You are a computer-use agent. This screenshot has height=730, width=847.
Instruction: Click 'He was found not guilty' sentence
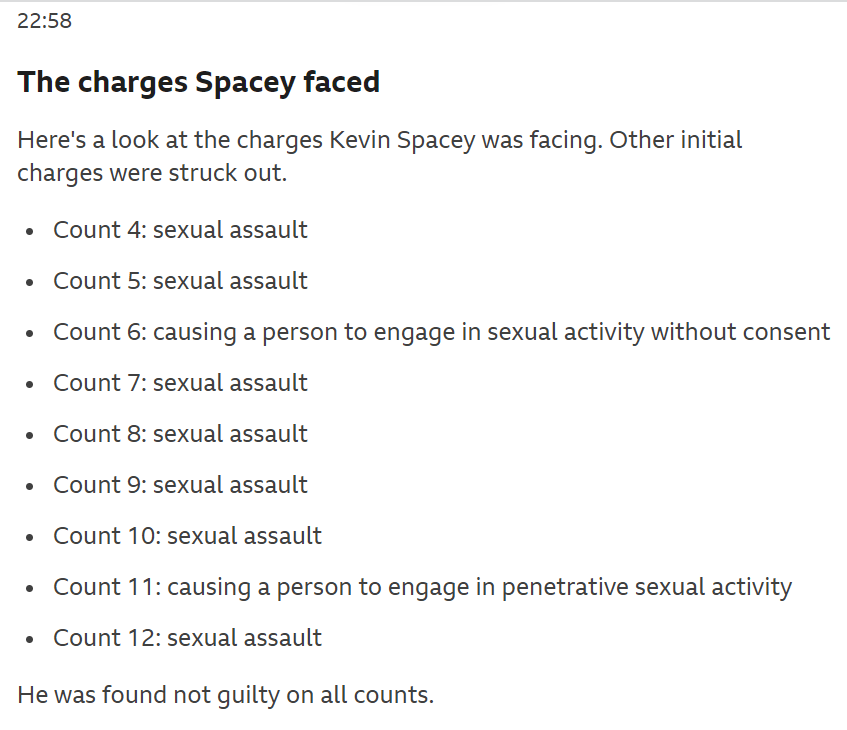(x=225, y=695)
